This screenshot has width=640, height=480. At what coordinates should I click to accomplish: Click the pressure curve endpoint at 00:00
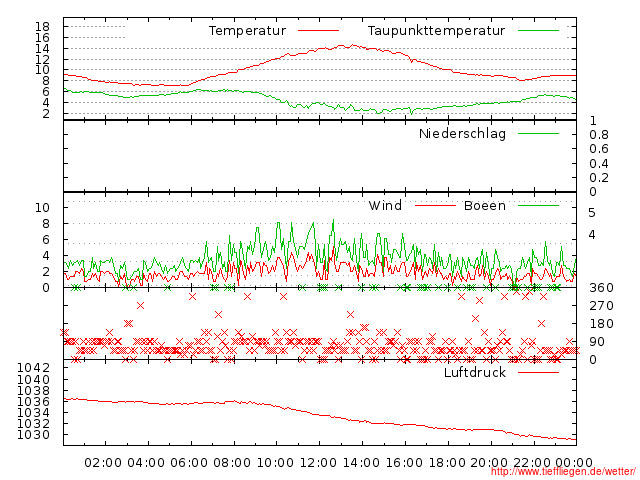coord(576,440)
